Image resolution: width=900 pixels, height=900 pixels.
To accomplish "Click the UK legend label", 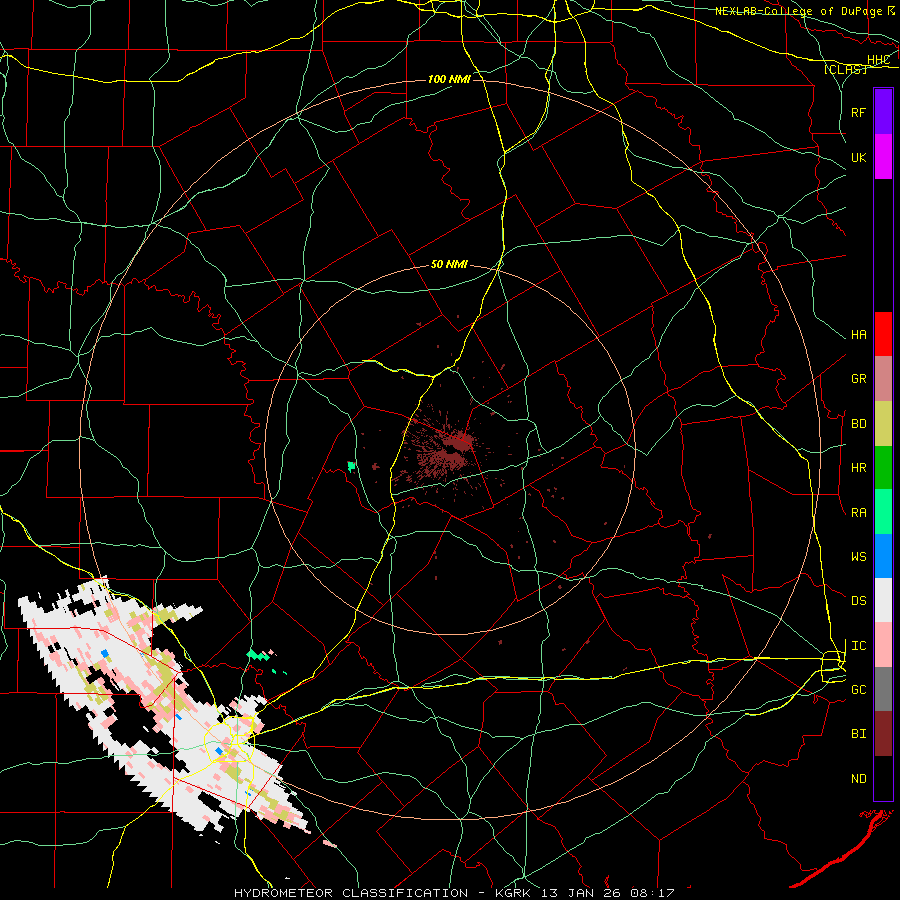I will click(858, 157).
